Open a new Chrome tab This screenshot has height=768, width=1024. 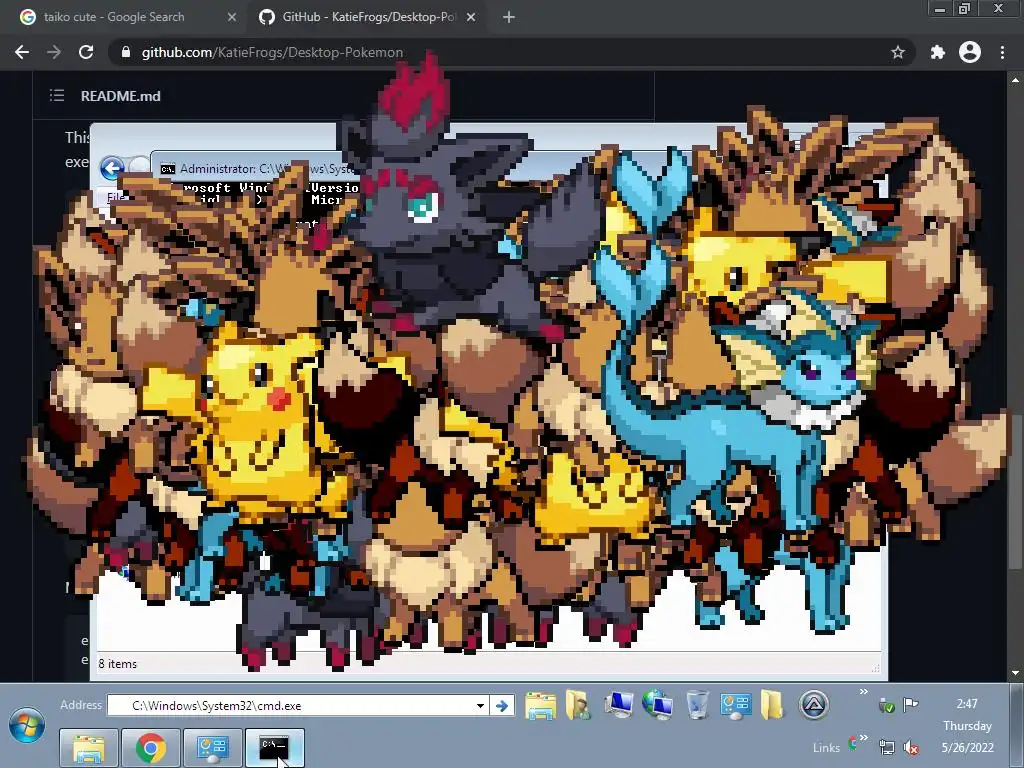coord(509,17)
